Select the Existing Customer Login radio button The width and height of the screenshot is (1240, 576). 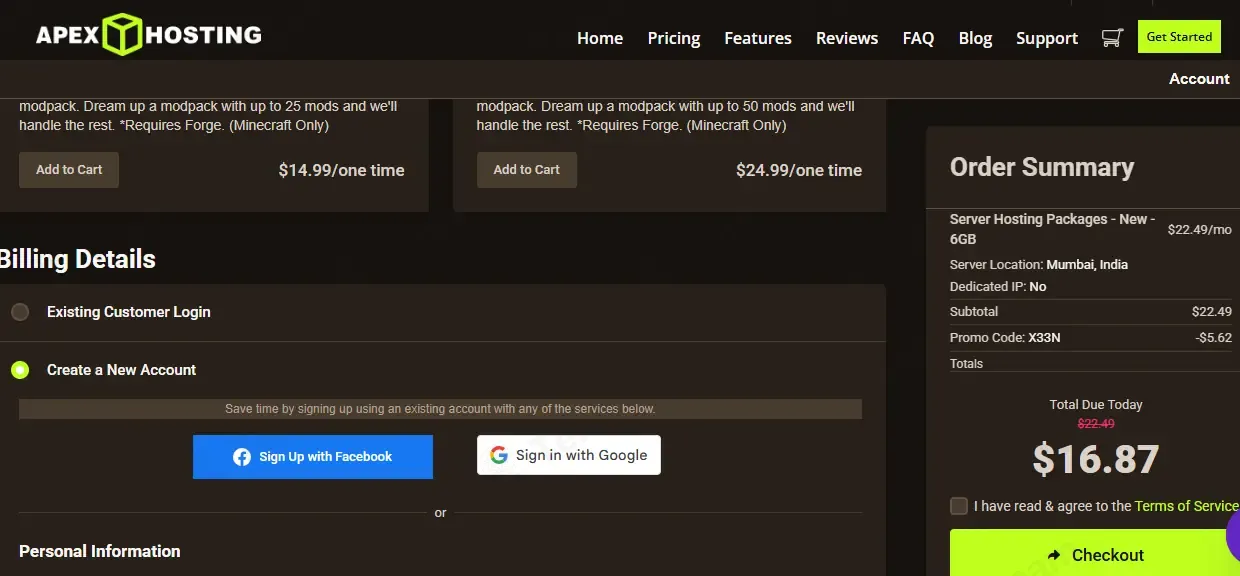pos(20,312)
